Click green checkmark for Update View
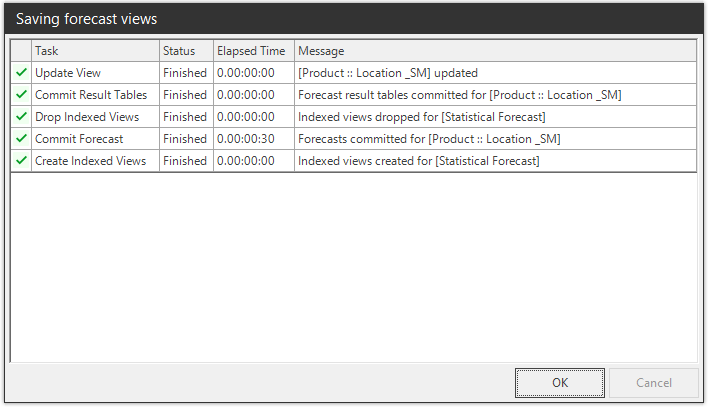 pos(21,72)
